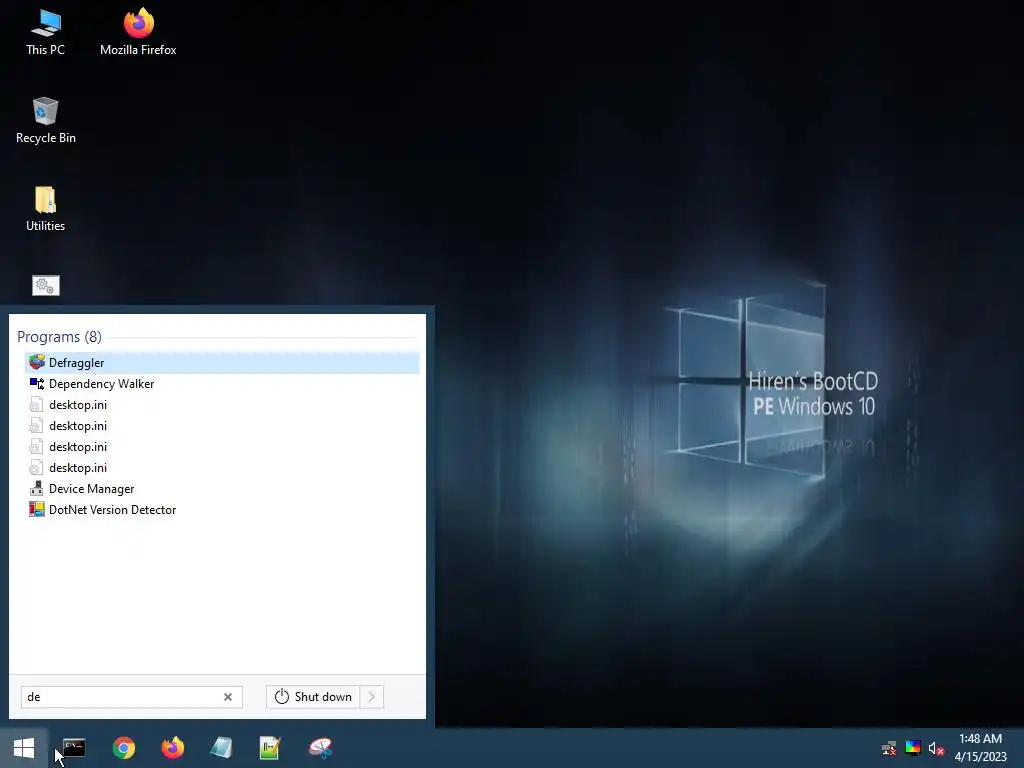
Task: Open the Utilities folder on desktop
Action: (x=45, y=209)
